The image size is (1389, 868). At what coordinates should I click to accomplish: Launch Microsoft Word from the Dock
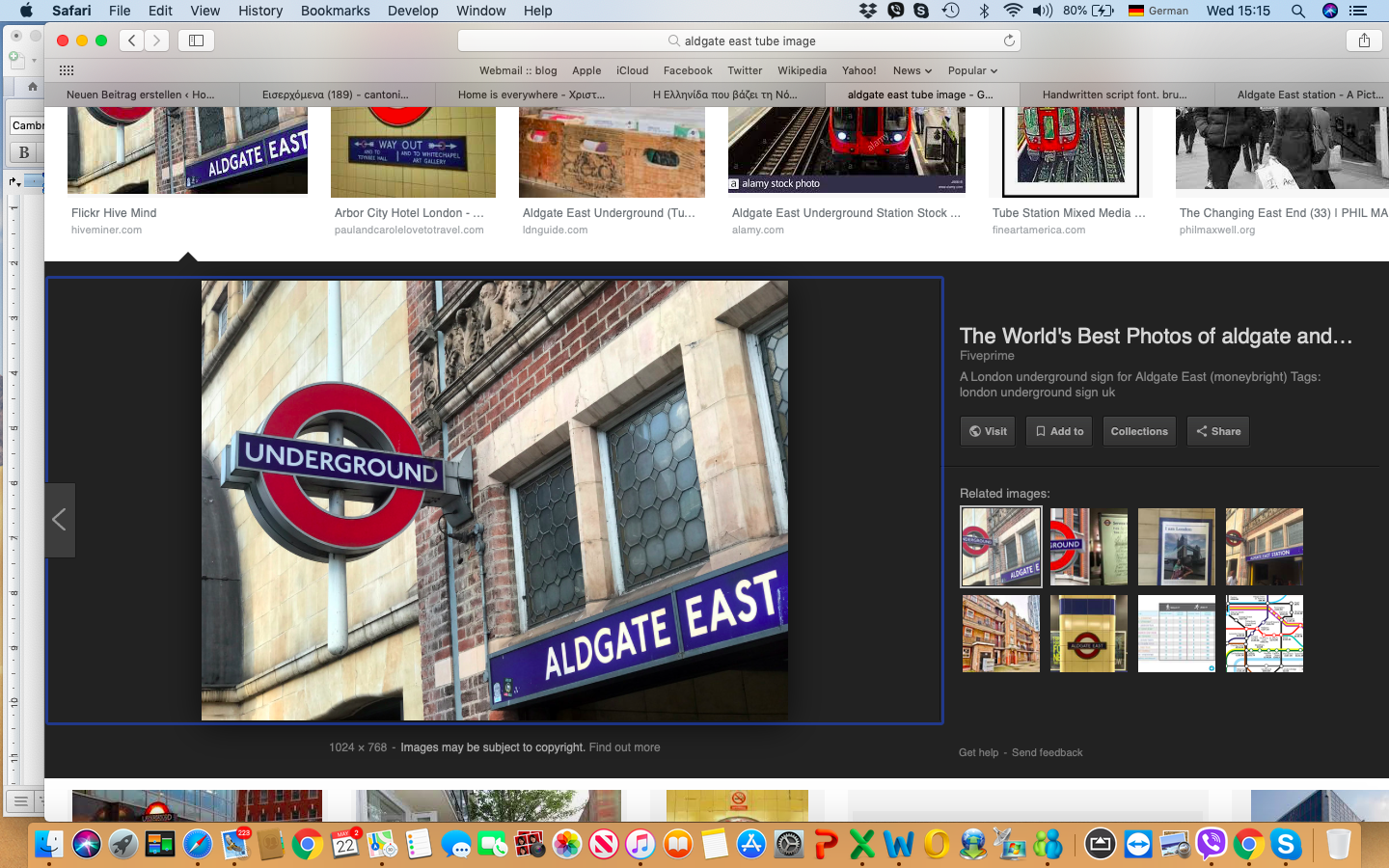tap(899, 845)
